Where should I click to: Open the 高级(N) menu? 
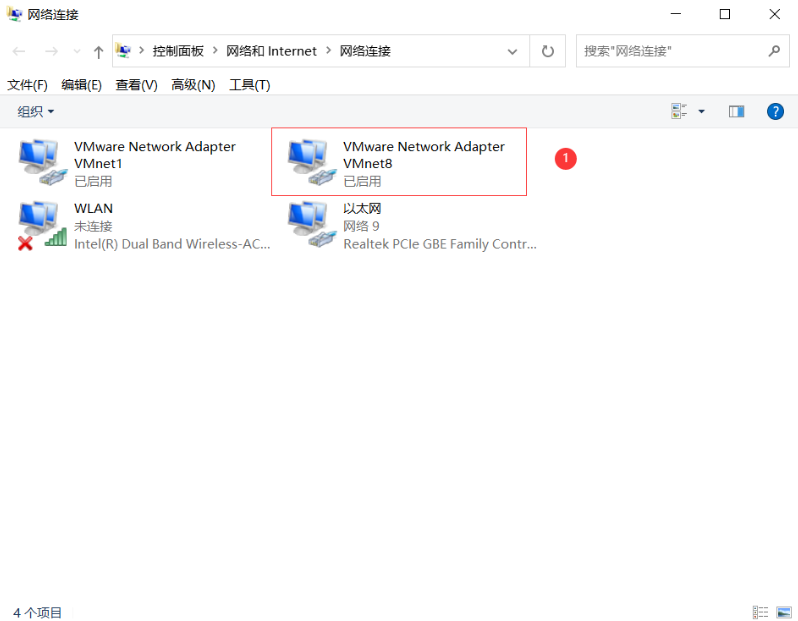(193, 85)
